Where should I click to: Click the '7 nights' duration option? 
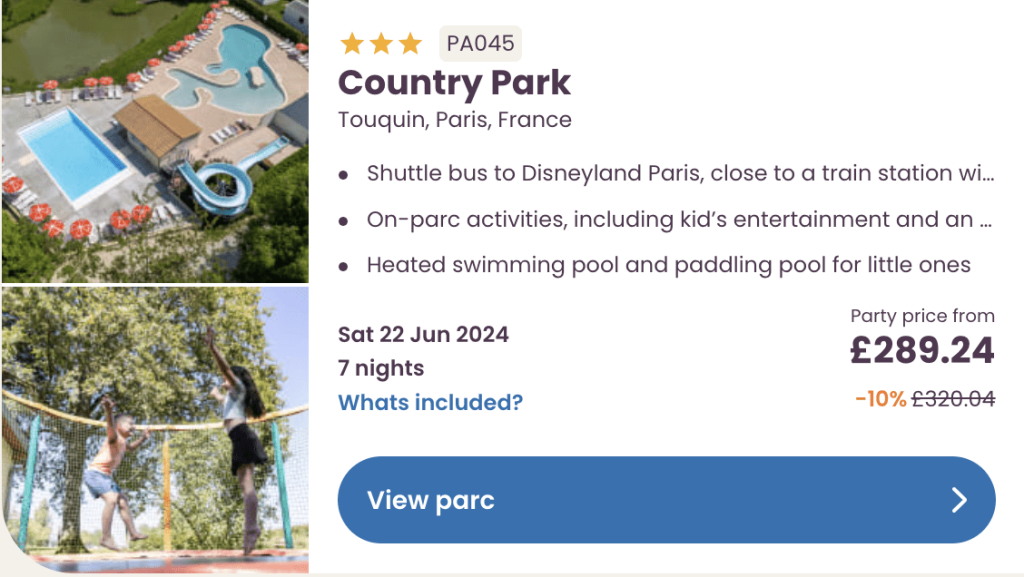point(379,368)
